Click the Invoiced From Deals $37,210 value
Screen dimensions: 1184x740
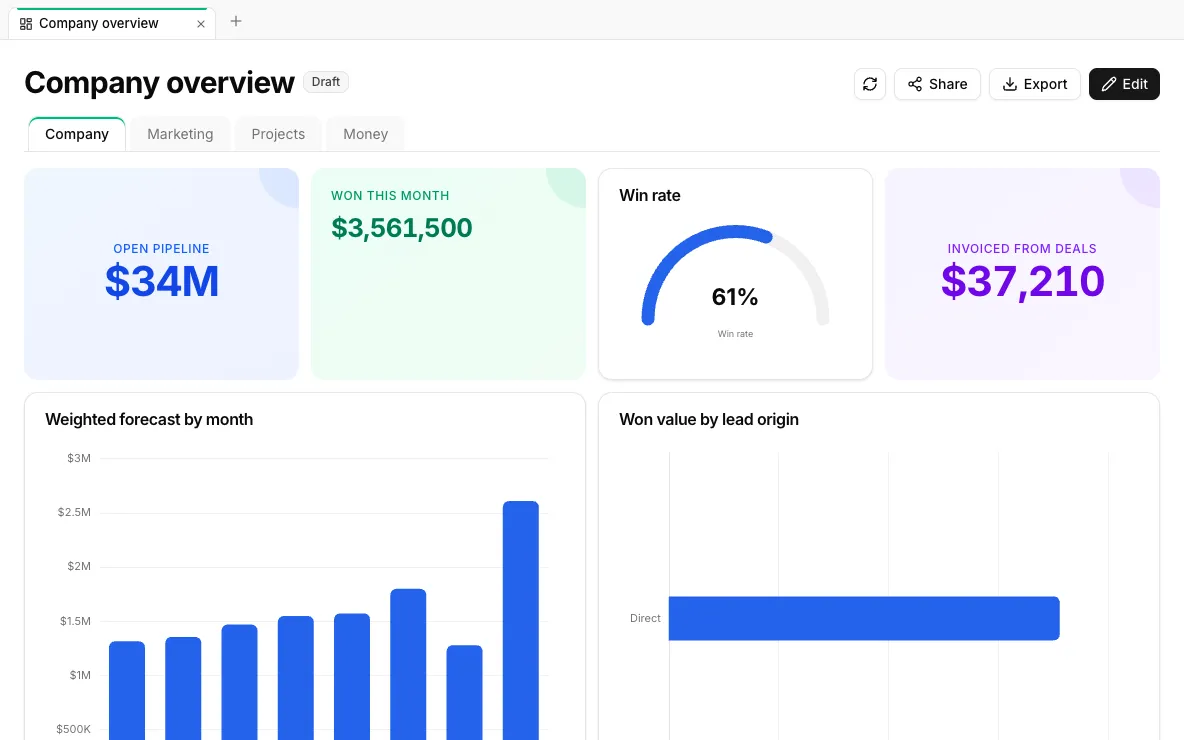click(x=1022, y=281)
